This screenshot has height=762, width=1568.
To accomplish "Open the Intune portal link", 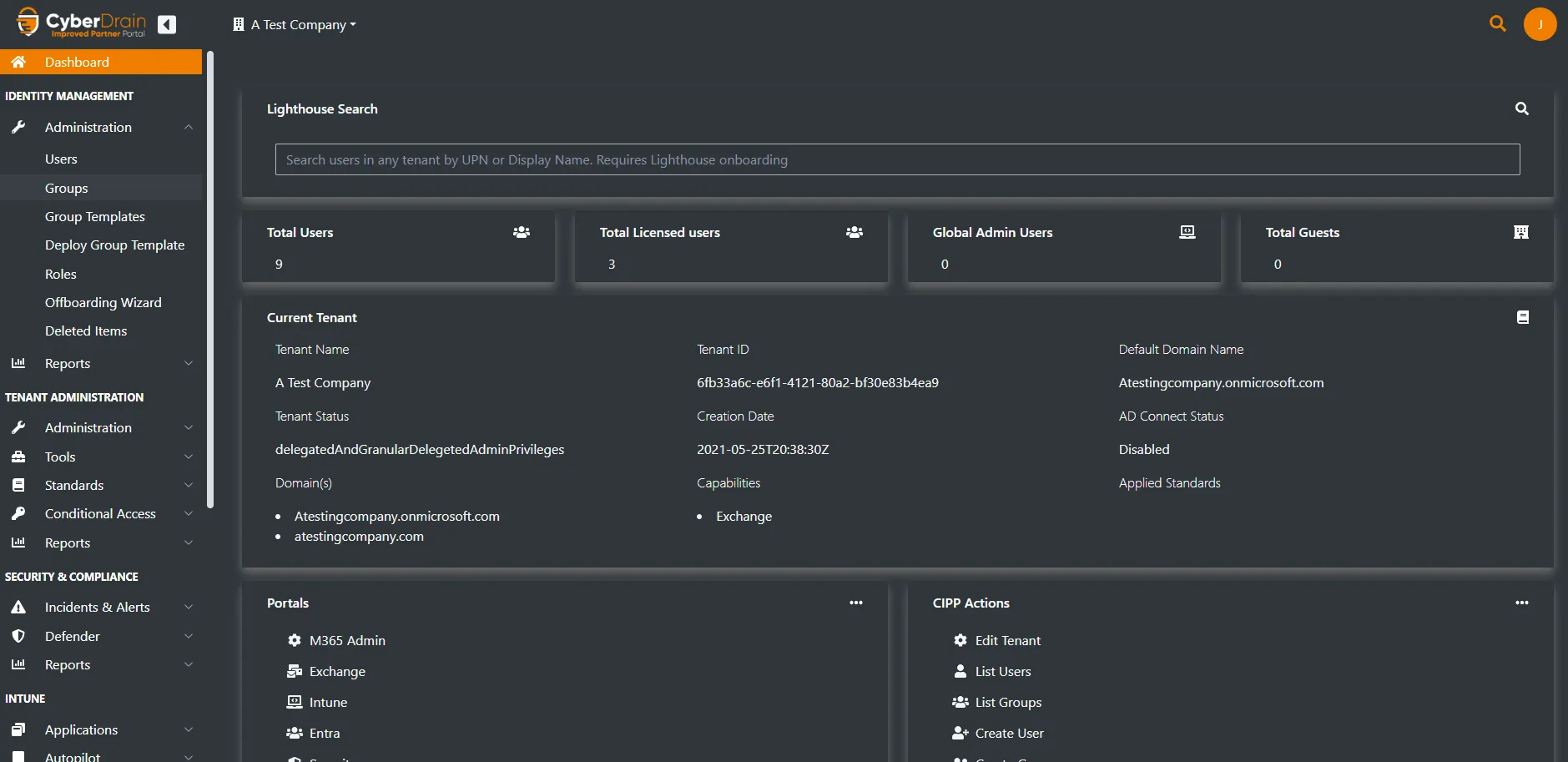I will 317,703.
